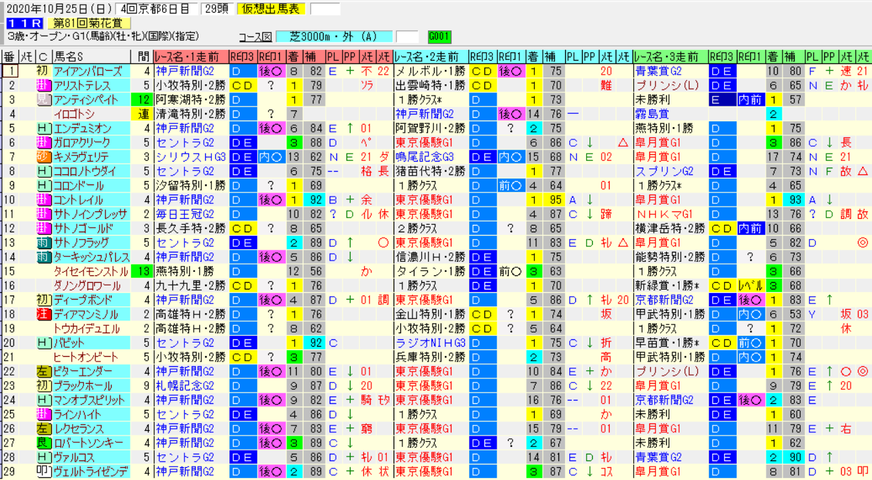Click the 雨 badge beside サトノフラッグ
Viewport: 872px width, 480px height.
pos(43,243)
